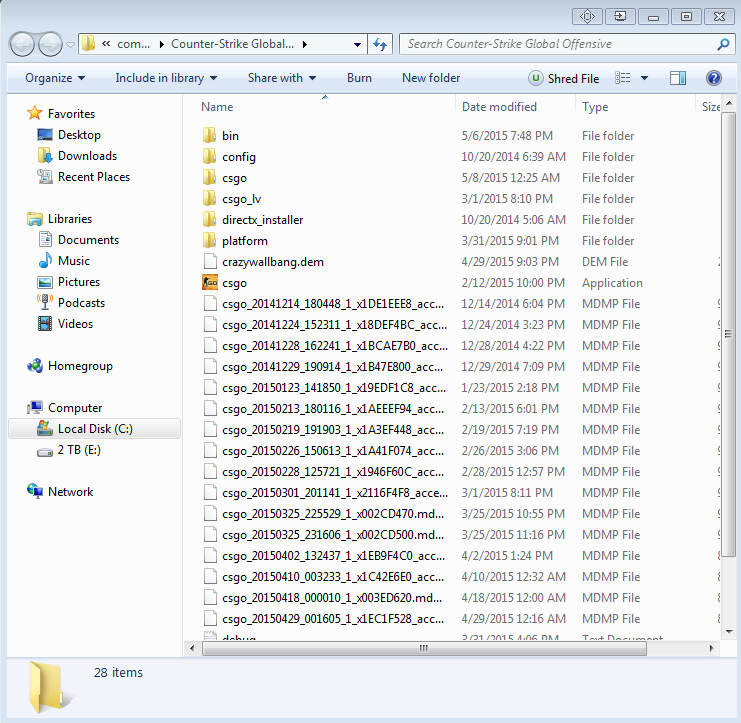Click the address bar folder icon
This screenshot has height=723, width=741.
point(88,44)
